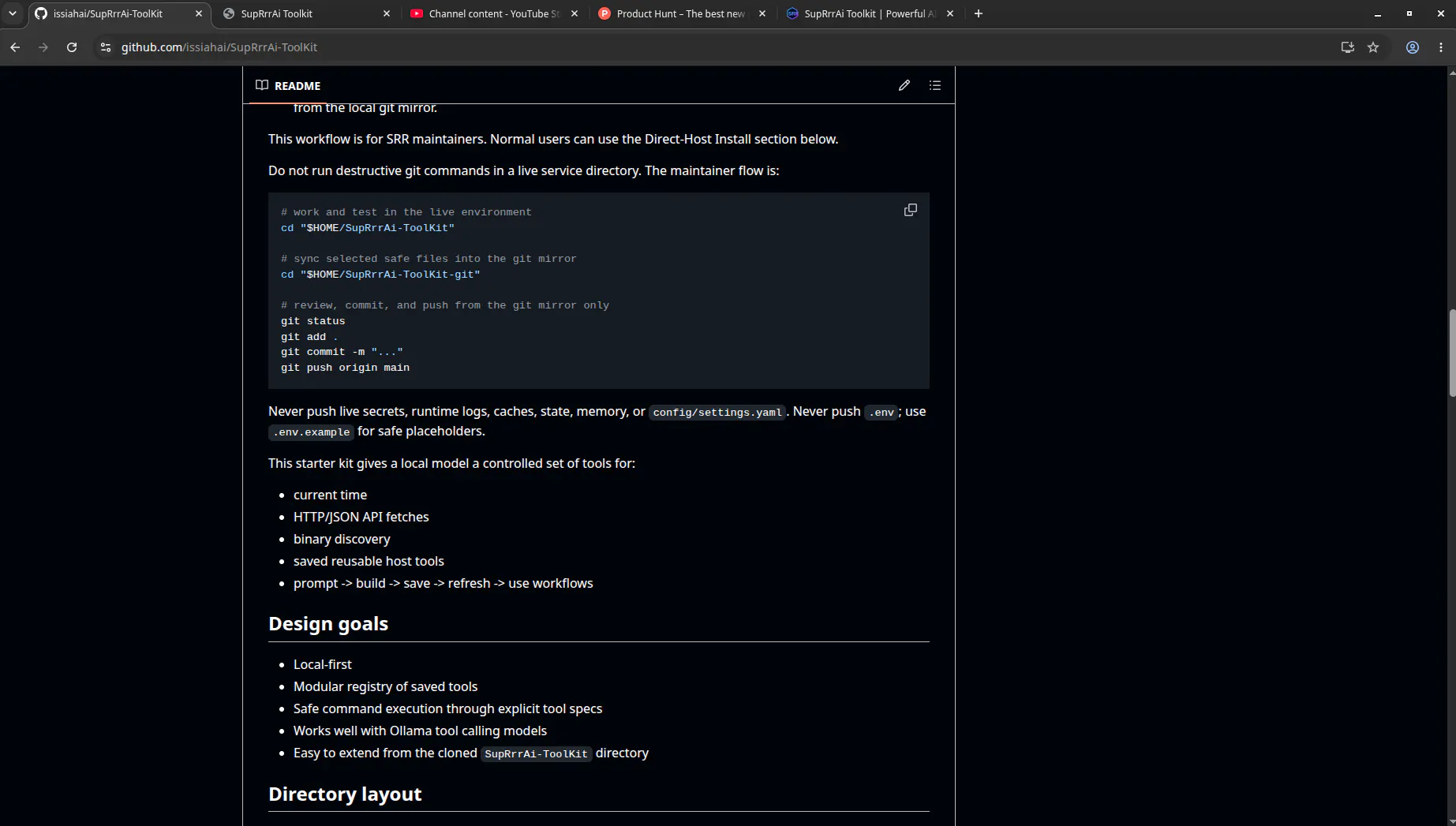Click the Directory layout heading
Viewport: 1456px width, 826px height.
[345, 794]
